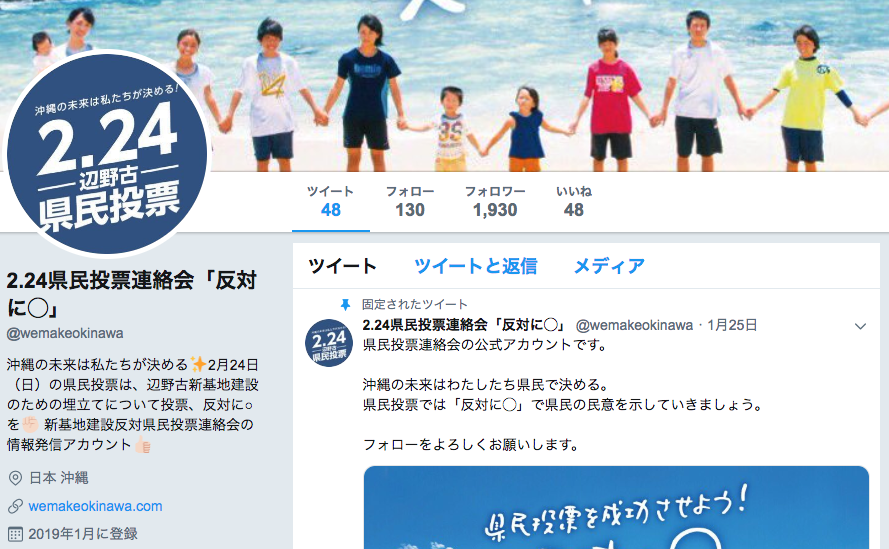Expand the pinned tweet options chevron
The image size is (889, 549).
[x=860, y=326]
